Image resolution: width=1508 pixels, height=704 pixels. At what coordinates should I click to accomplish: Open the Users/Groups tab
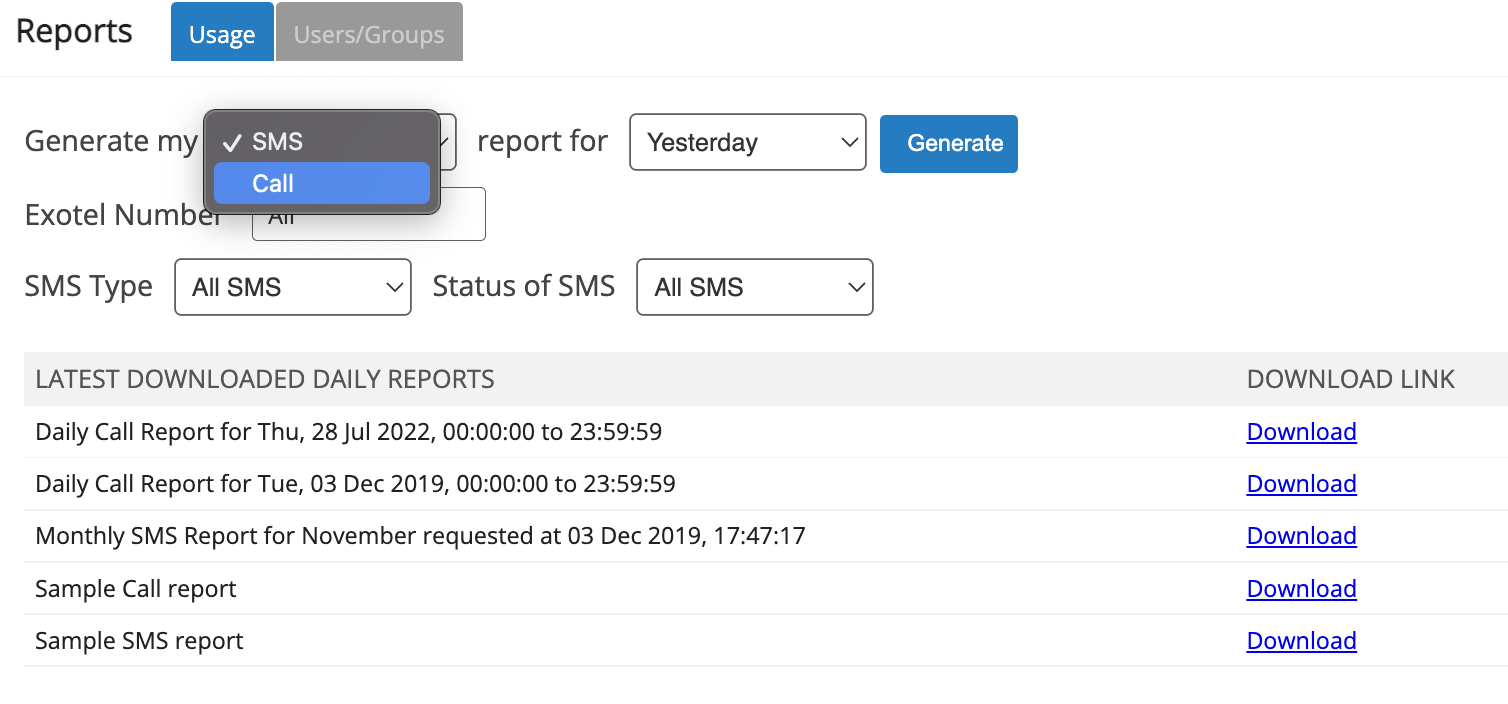click(369, 32)
